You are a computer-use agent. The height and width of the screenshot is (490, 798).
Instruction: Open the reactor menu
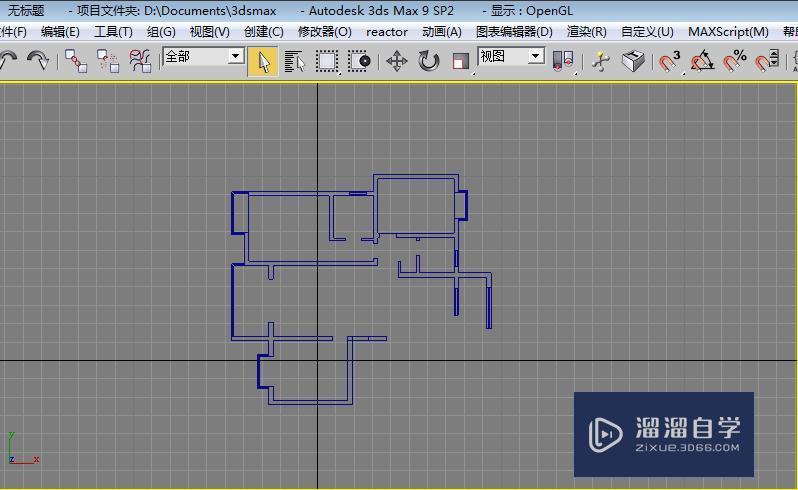coord(387,32)
